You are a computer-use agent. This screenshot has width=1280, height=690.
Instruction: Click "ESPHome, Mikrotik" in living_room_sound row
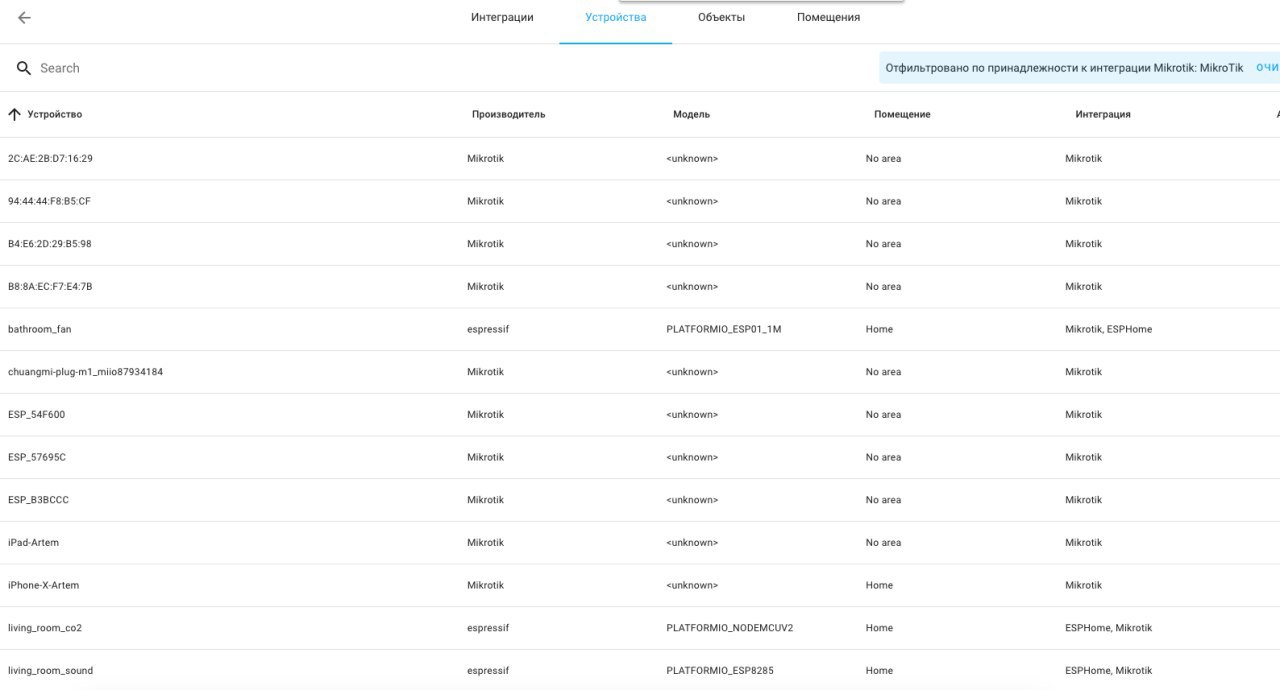(1108, 670)
